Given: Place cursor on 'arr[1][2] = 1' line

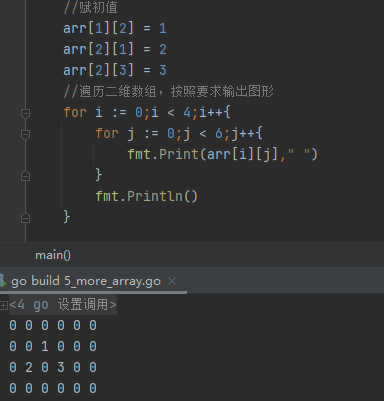Looking at the screenshot, I should 115,28.
